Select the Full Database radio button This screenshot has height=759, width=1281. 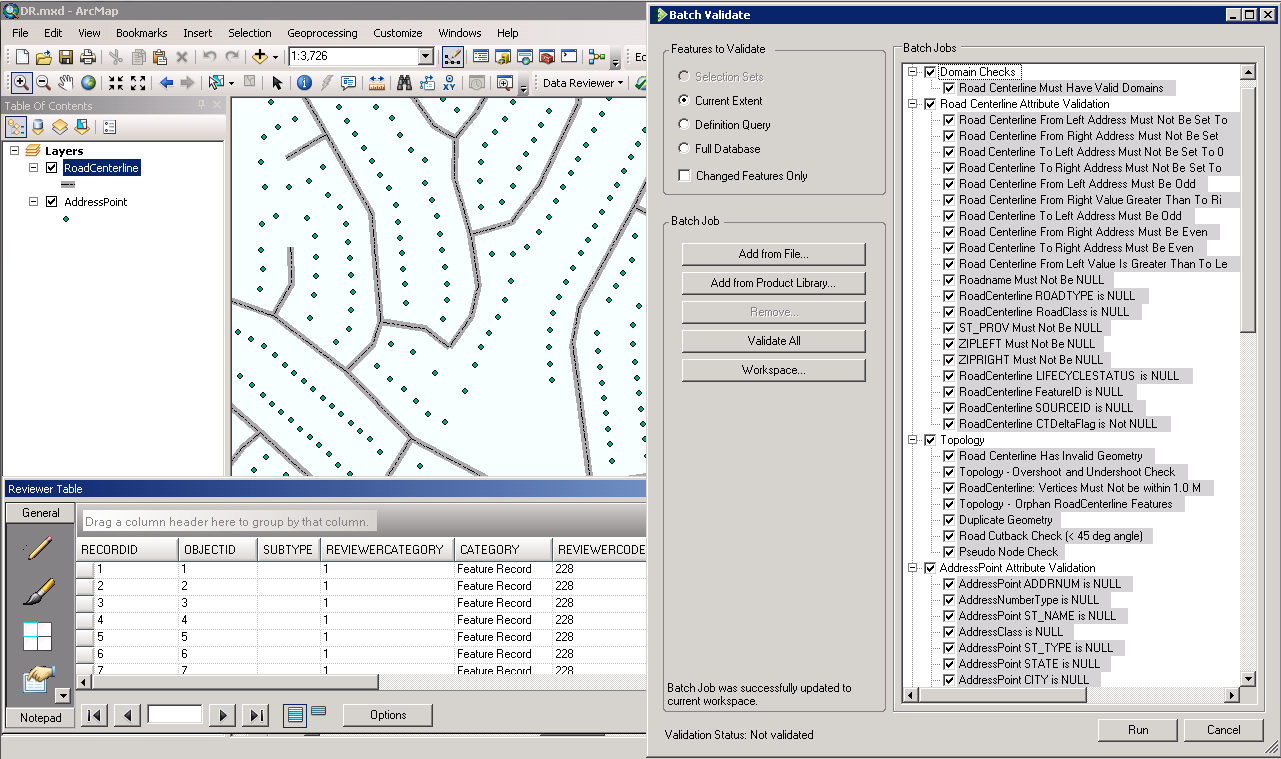(x=684, y=149)
